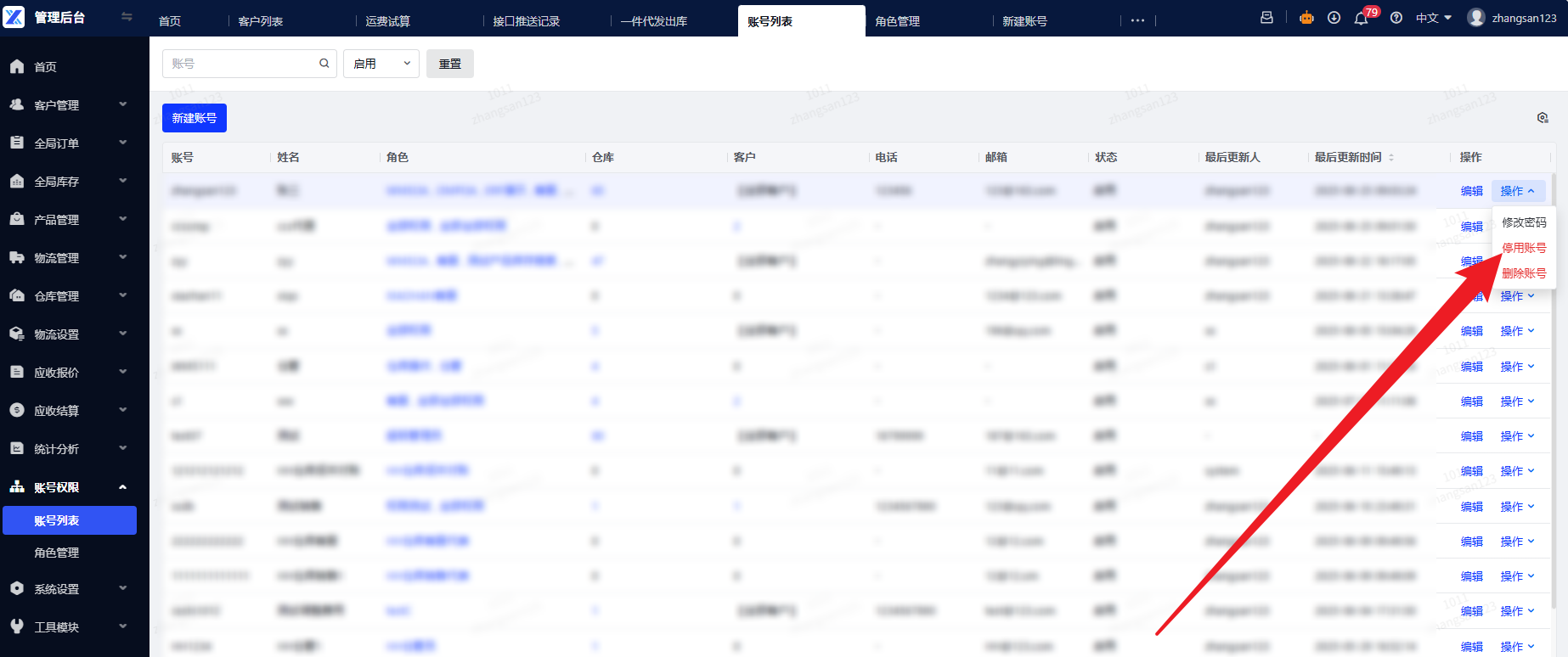This screenshot has height=657, width=1568.
Task: Expand the 仓库管理 sidebar menu
Action: 123,295
